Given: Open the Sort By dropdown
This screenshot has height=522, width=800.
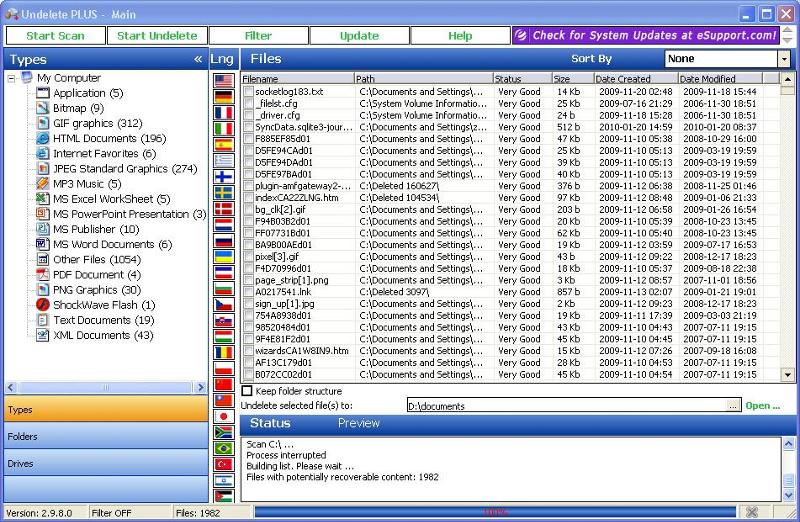Looking at the screenshot, I should (x=784, y=59).
